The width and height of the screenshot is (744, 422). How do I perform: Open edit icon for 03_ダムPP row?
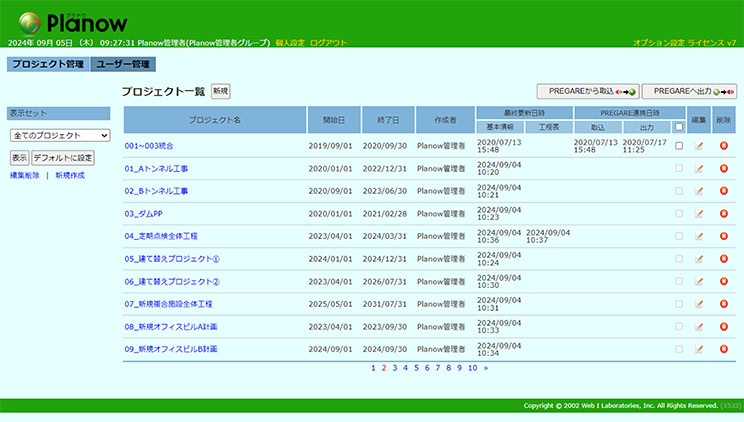tap(699, 213)
